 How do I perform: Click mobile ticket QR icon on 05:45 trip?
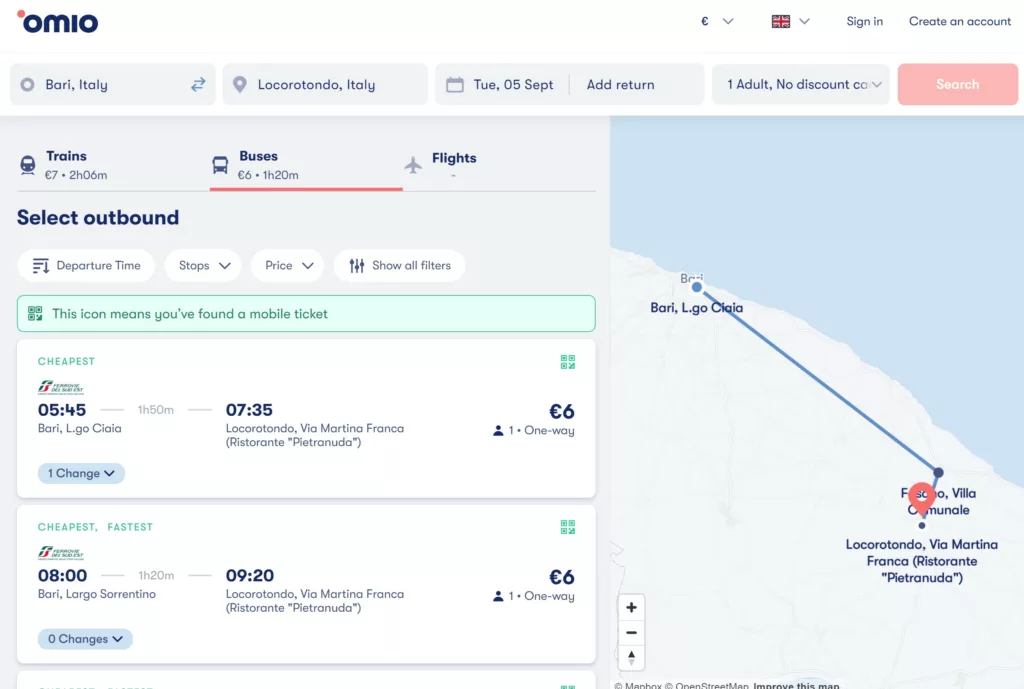pos(568,362)
